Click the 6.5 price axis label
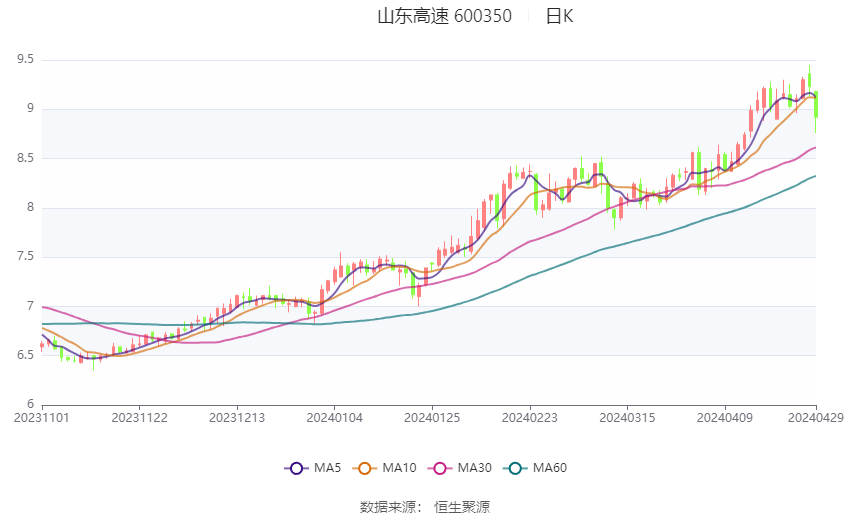This screenshot has height=517, width=850. pyautogui.click(x=25, y=355)
